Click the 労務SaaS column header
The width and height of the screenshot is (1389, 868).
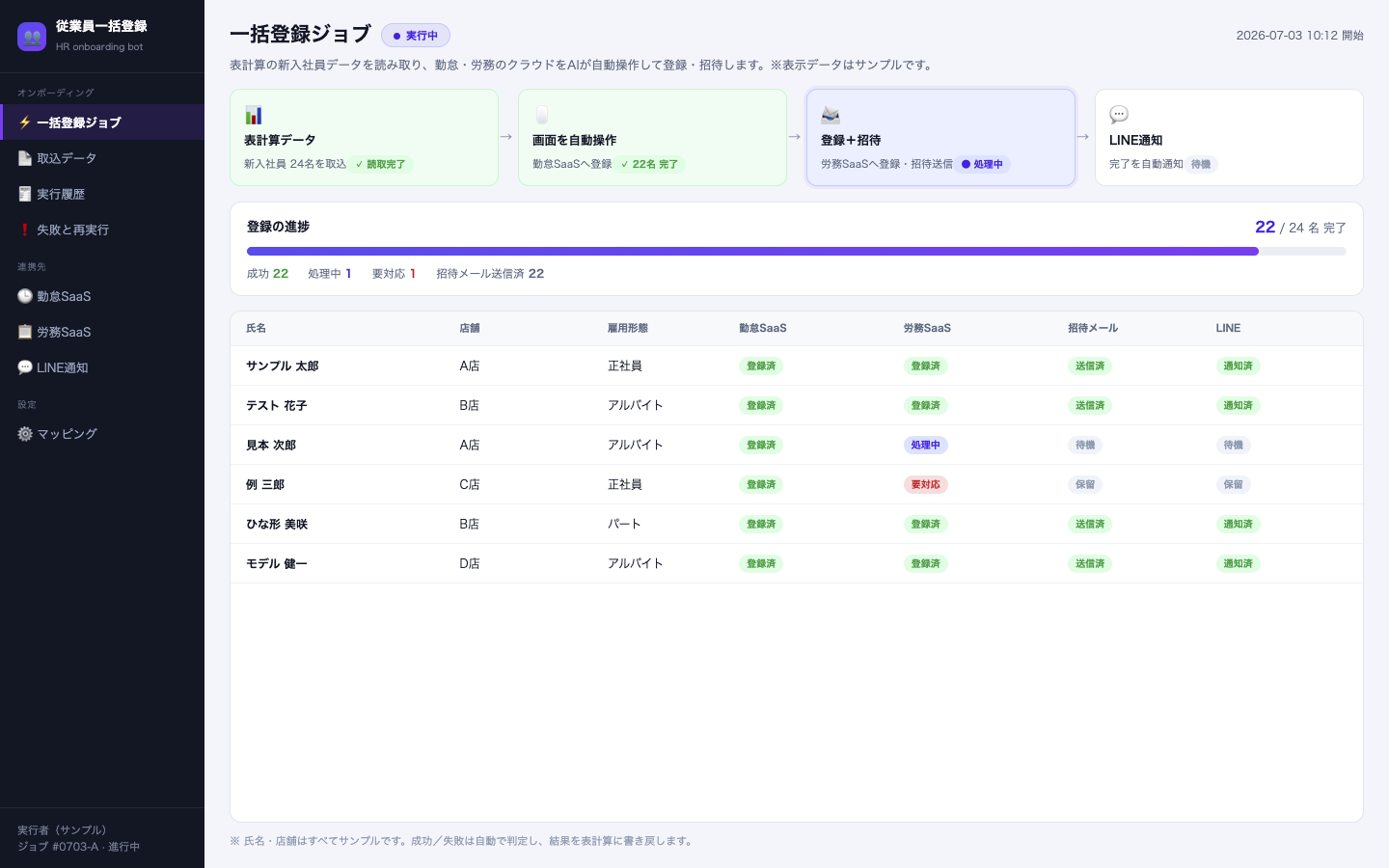[927, 328]
